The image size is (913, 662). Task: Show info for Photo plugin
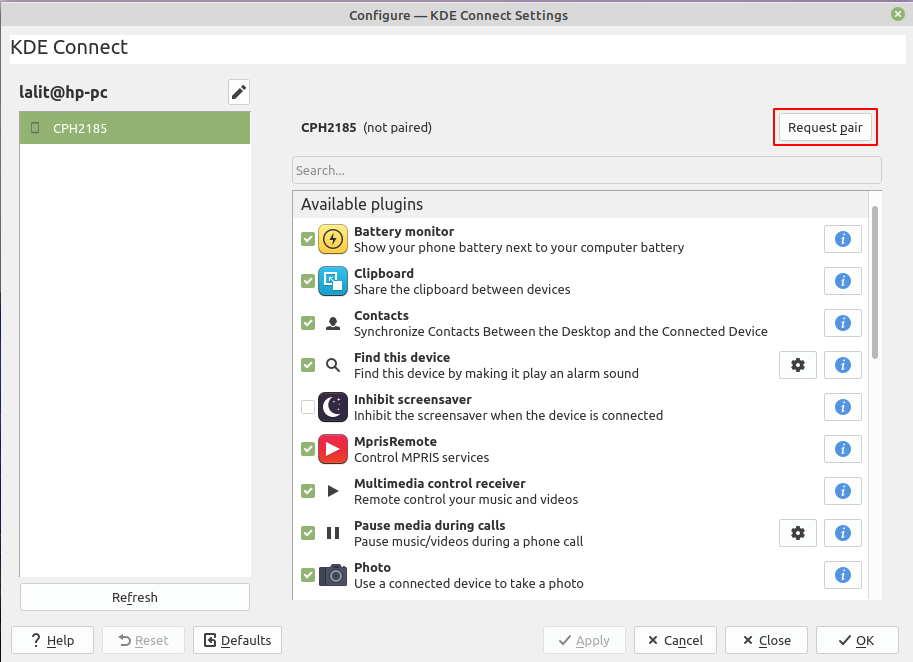[842, 575]
